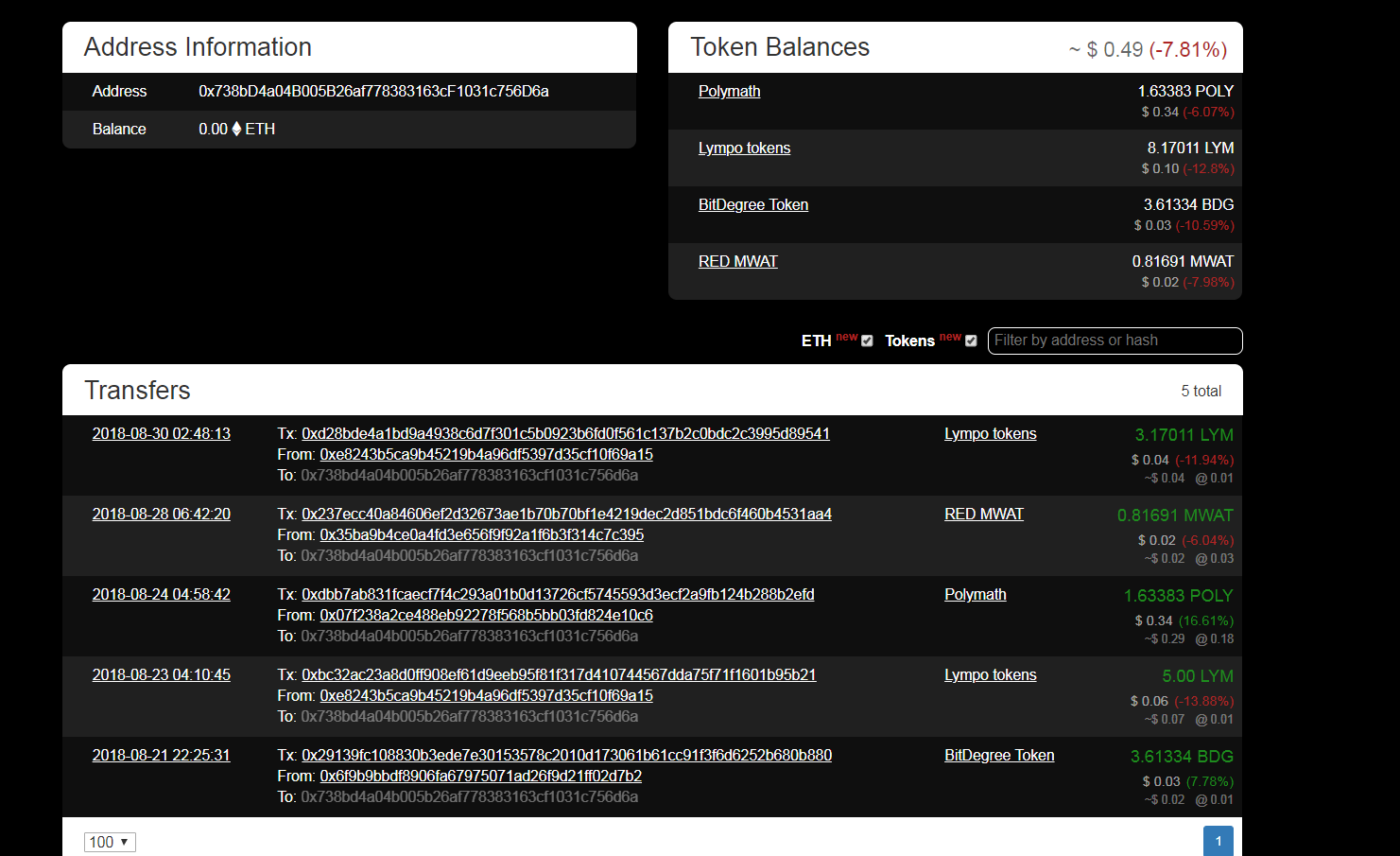Image resolution: width=1400 pixels, height=856 pixels.
Task: Open BitDegree Token link in Transfers list
Action: pyautogui.click(x=998, y=756)
